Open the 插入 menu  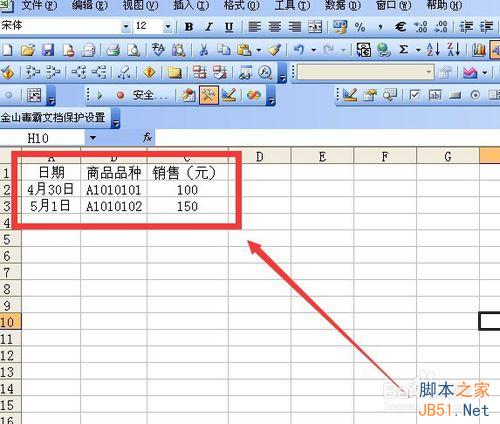point(191,6)
